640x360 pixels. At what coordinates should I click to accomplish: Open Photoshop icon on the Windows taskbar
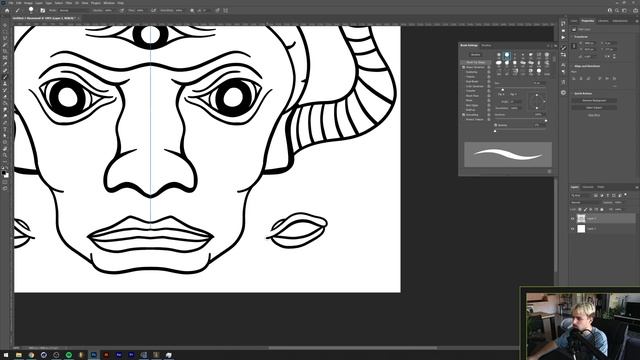pyautogui.click(x=93, y=355)
